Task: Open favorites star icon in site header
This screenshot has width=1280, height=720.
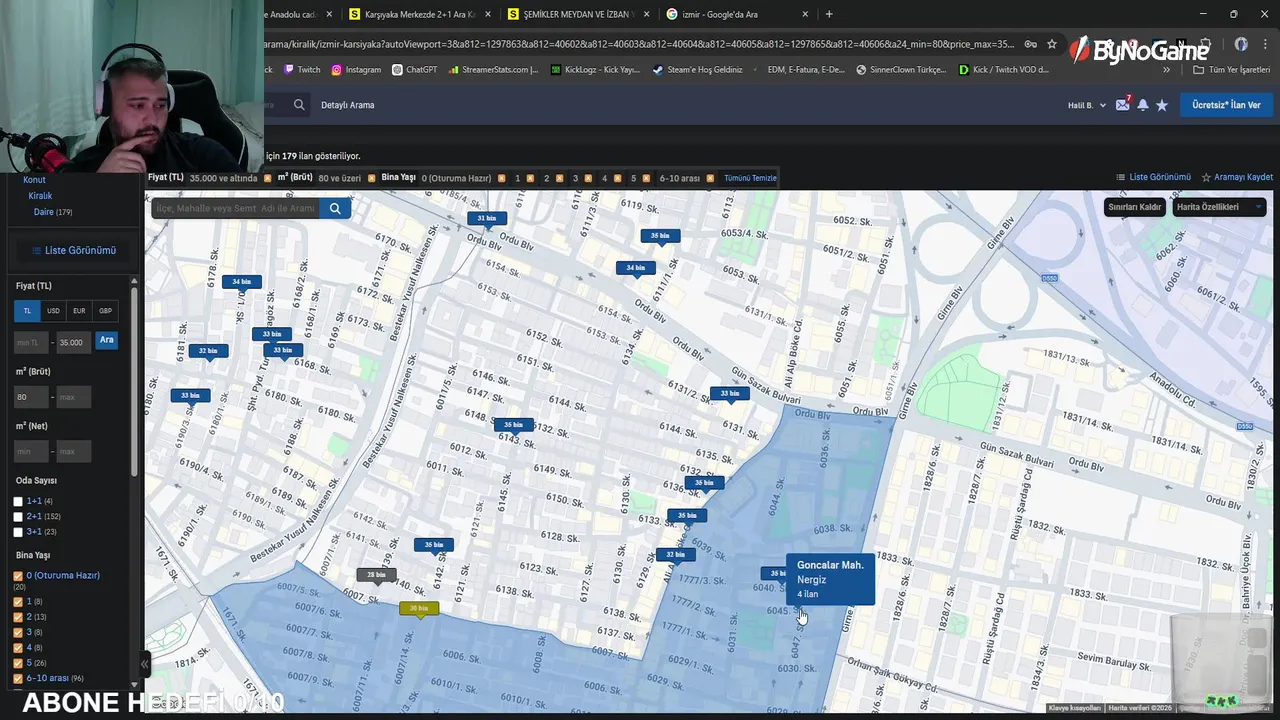Action: pyautogui.click(x=1162, y=105)
